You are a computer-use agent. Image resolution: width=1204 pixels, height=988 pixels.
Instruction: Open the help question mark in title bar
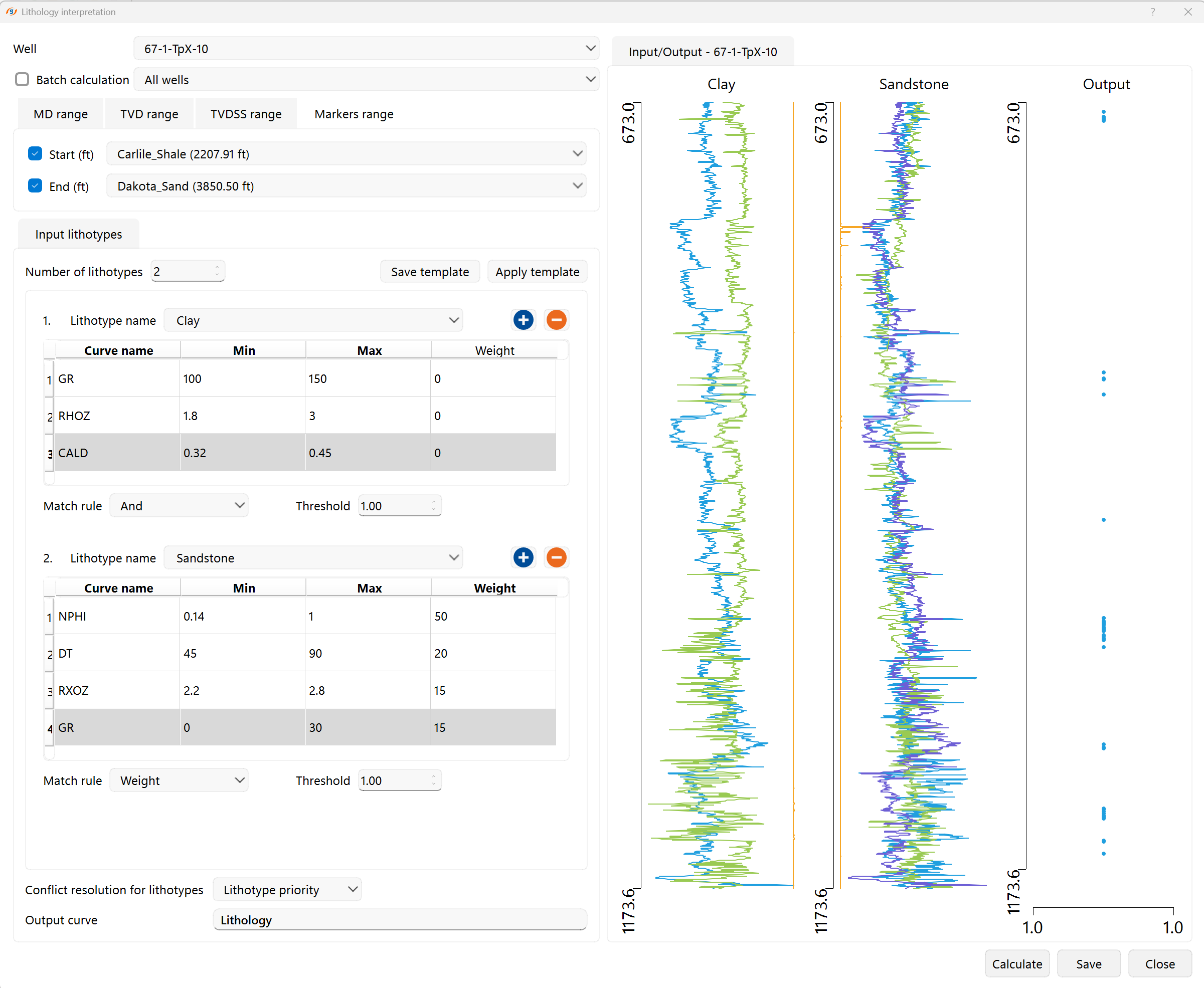pos(1153,12)
